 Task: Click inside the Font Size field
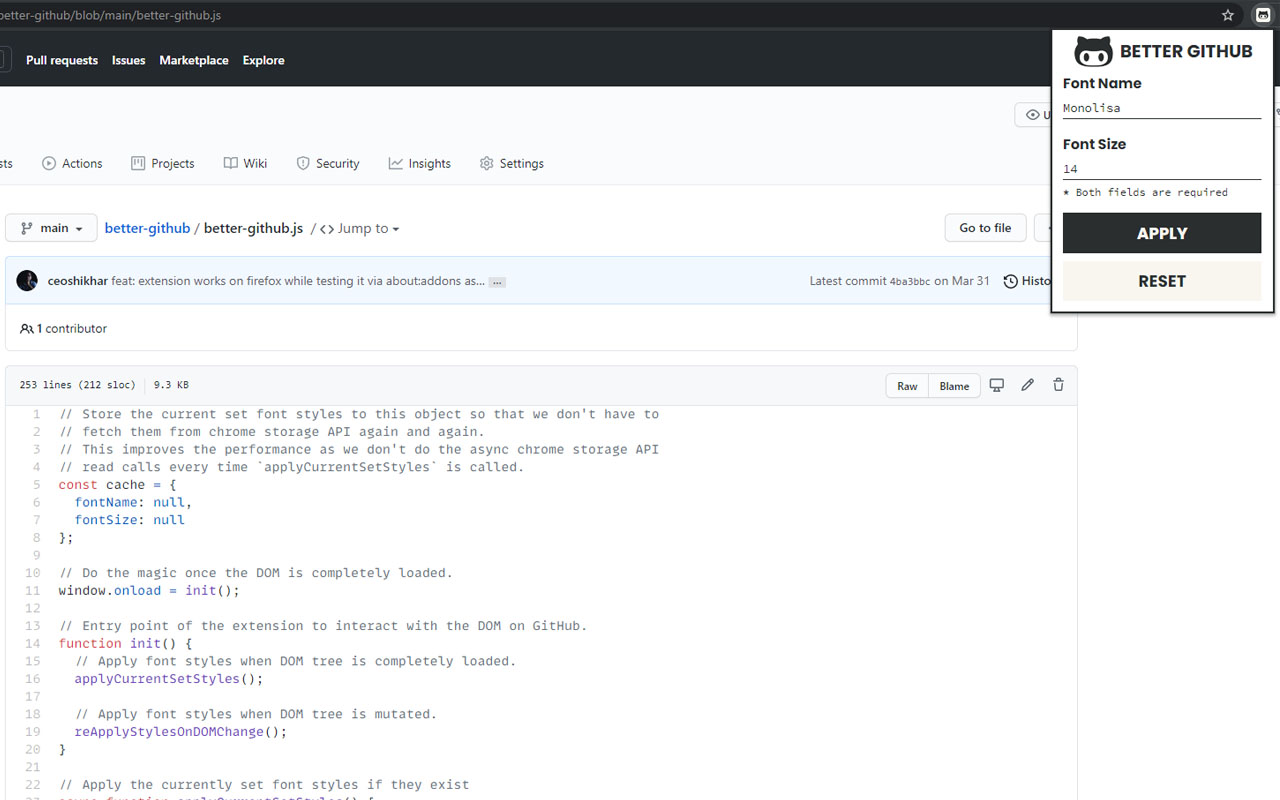pyautogui.click(x=1162, y=168)
